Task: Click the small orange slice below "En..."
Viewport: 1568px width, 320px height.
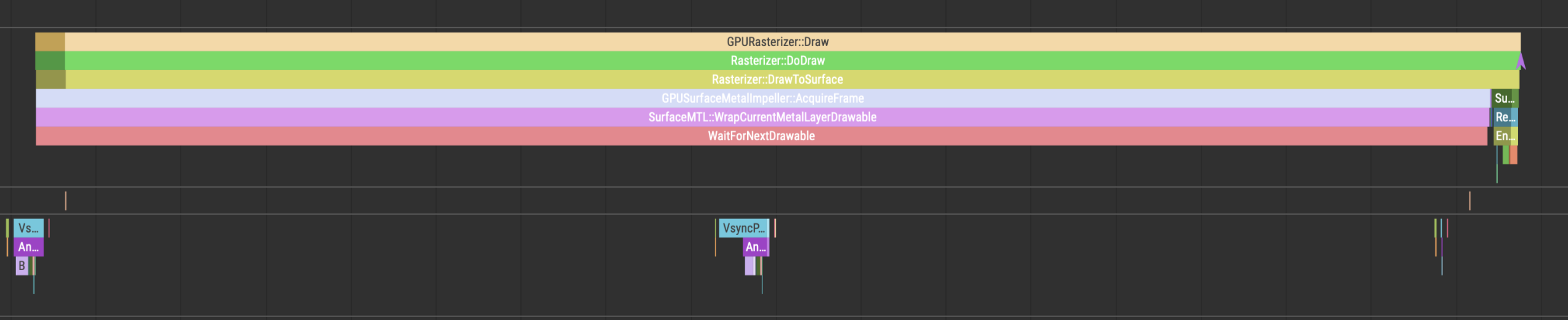Action: pyautogui.click(x=1513, y=155)
